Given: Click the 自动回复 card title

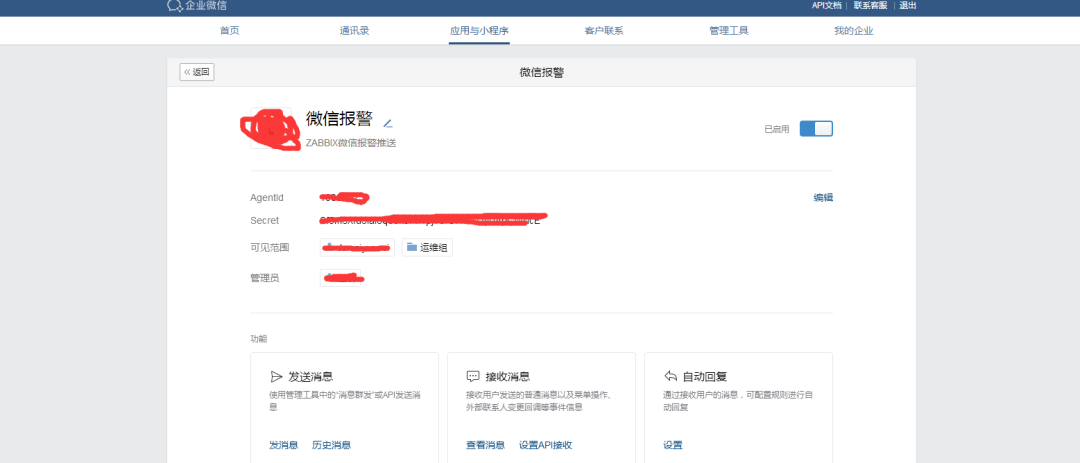Looking at the screenshot, I should point(705,377).
